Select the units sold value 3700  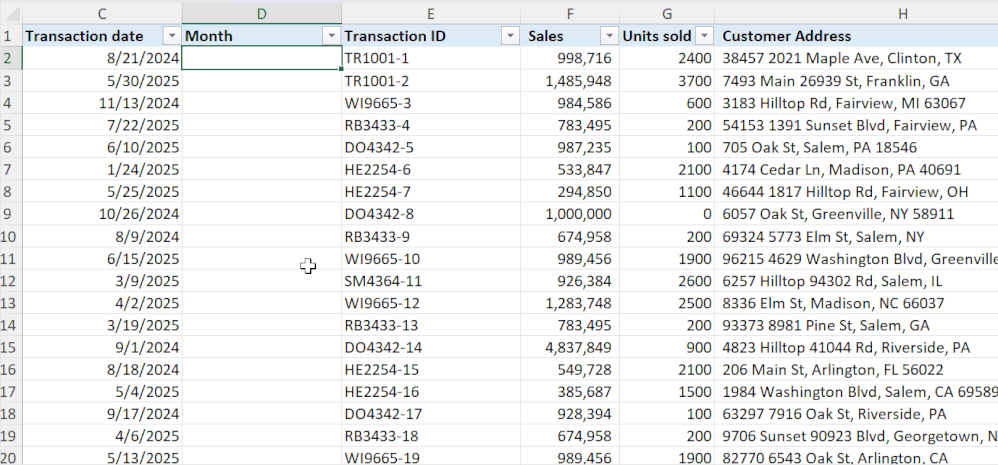click(x=666, y=81)
